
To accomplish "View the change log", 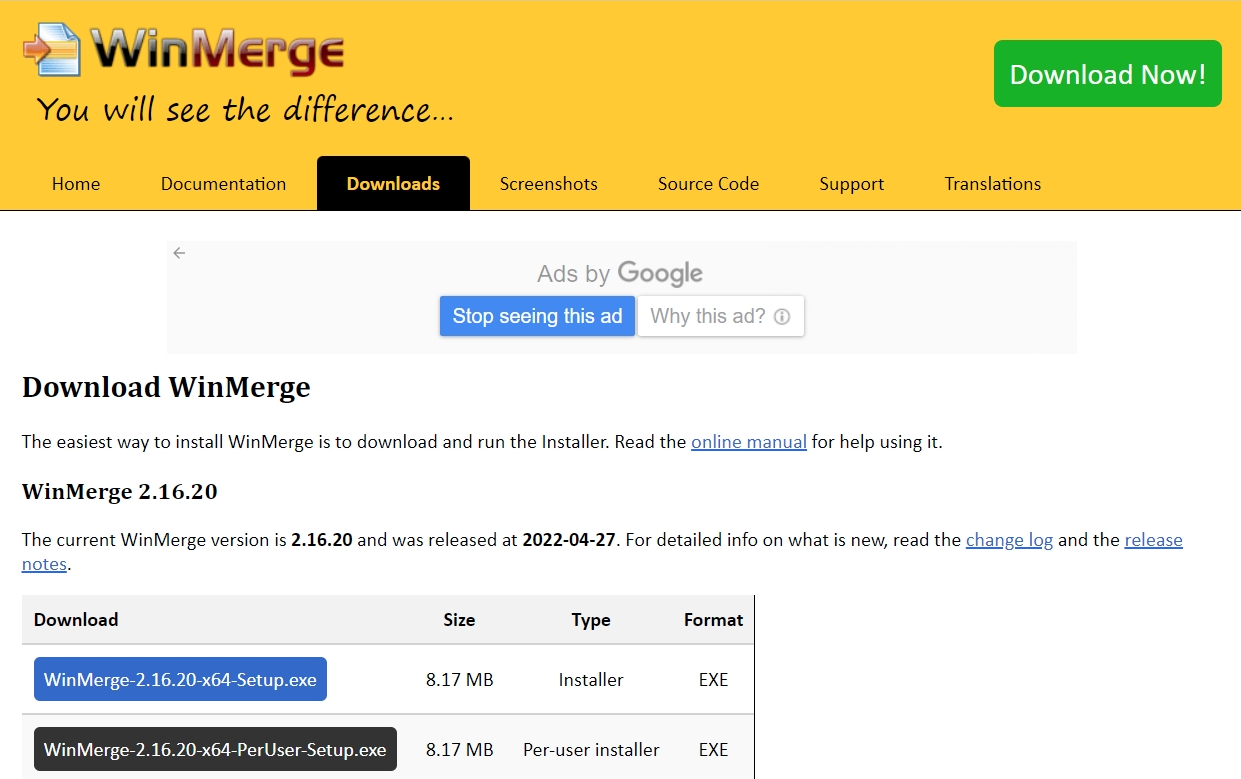I will (x=1009, y=539).
